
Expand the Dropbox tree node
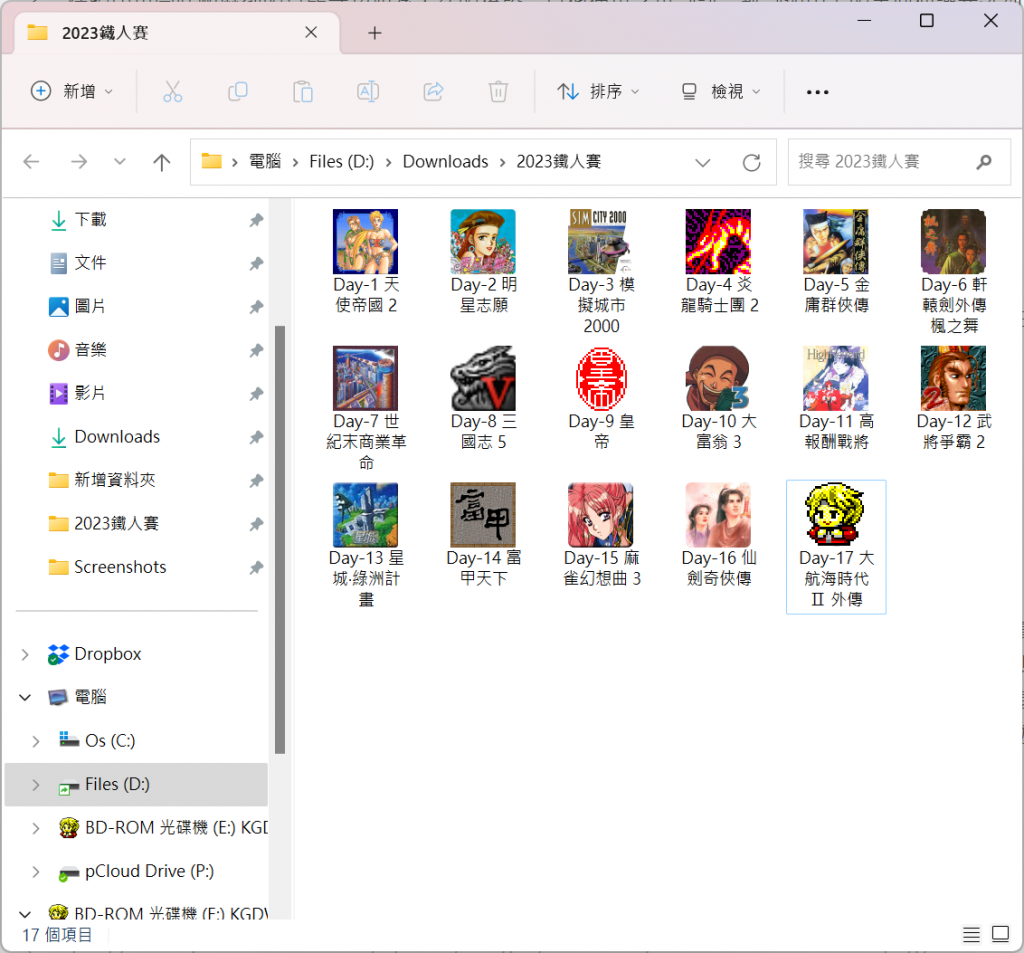[25, 654]
